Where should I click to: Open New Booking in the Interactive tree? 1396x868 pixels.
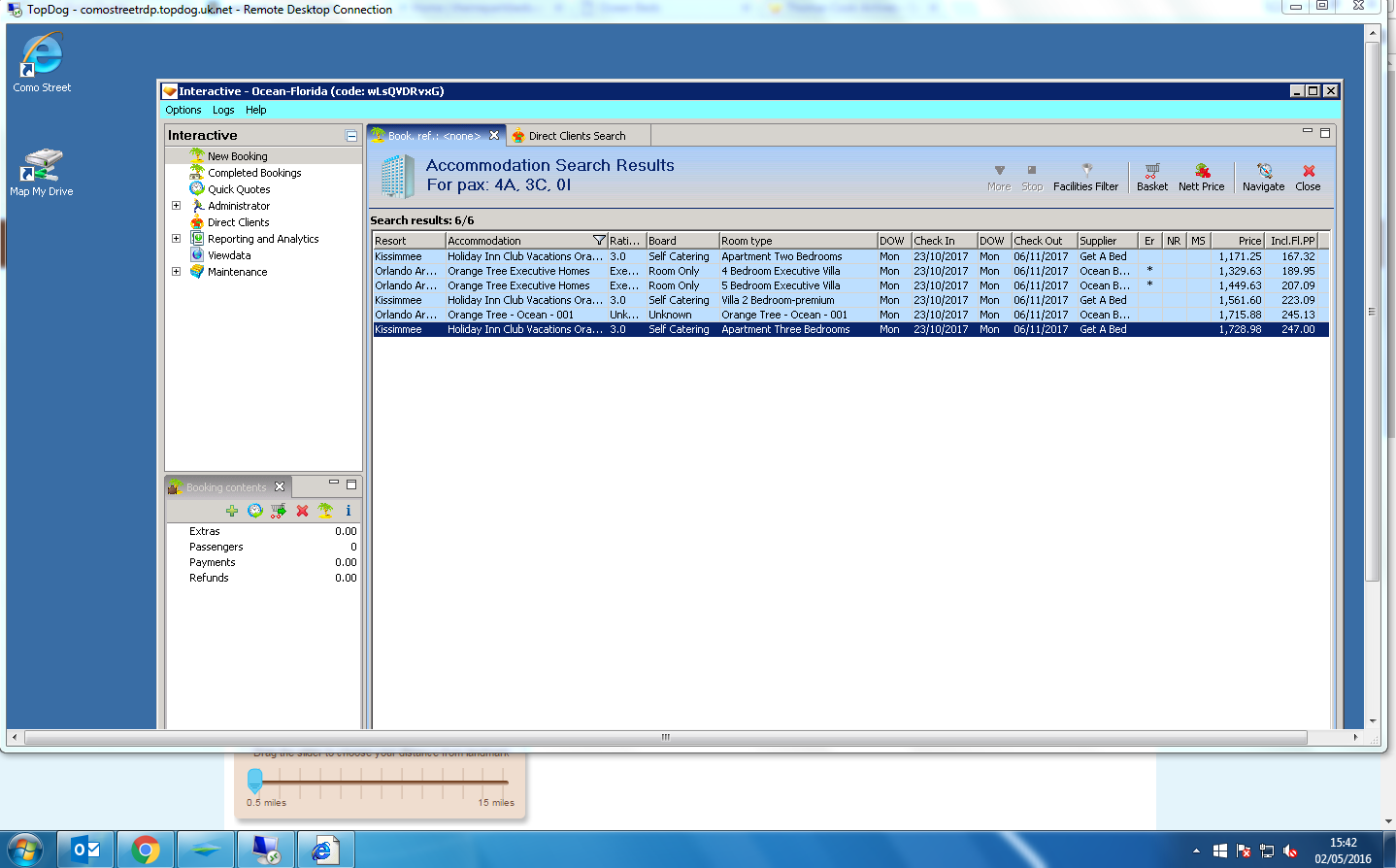237,156
